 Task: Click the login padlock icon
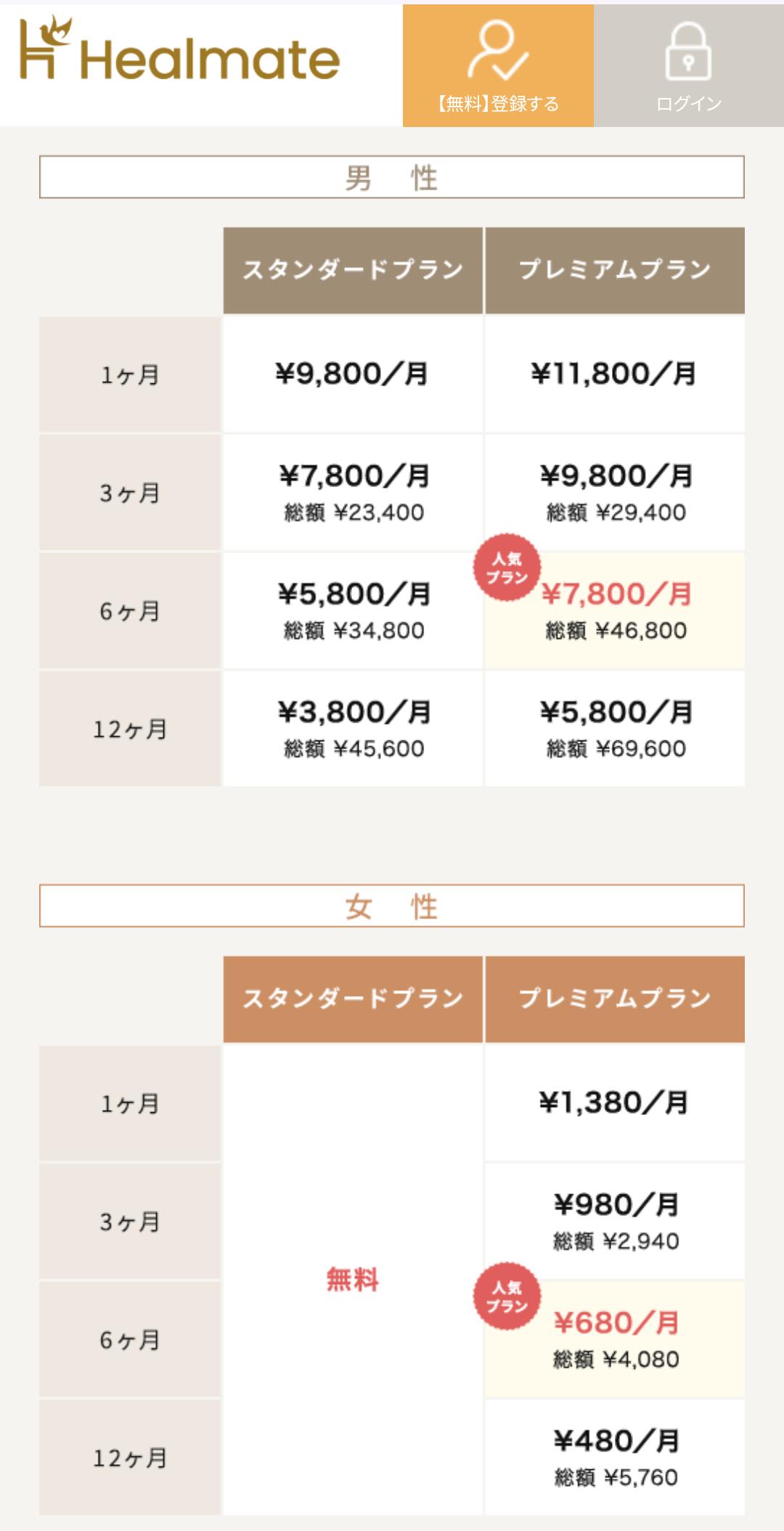pyautogui.click(x=688, y=51)
